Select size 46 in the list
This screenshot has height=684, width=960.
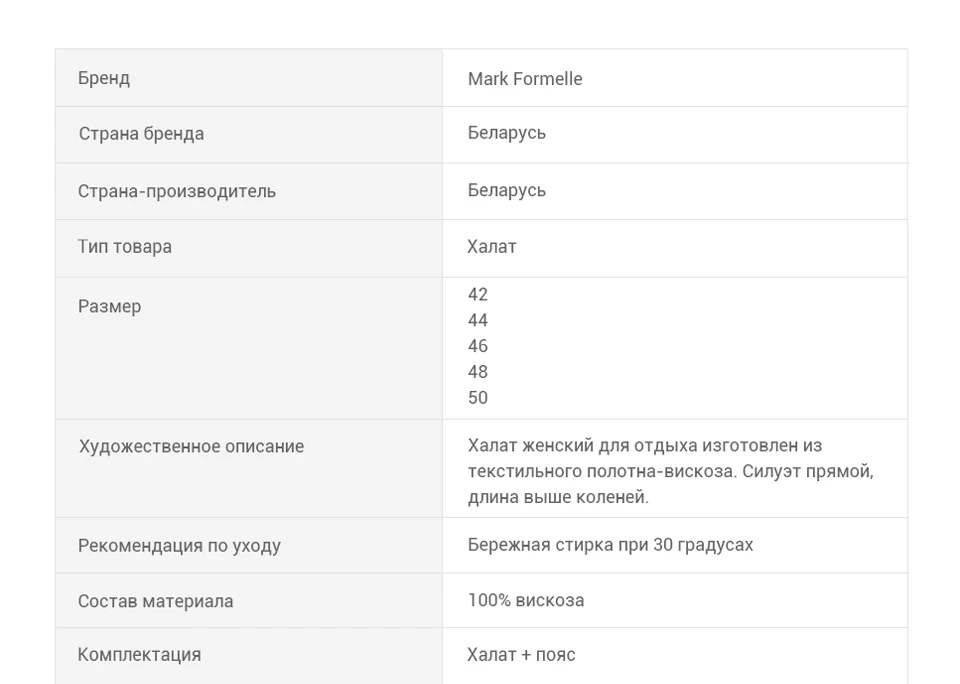point(478,346)
